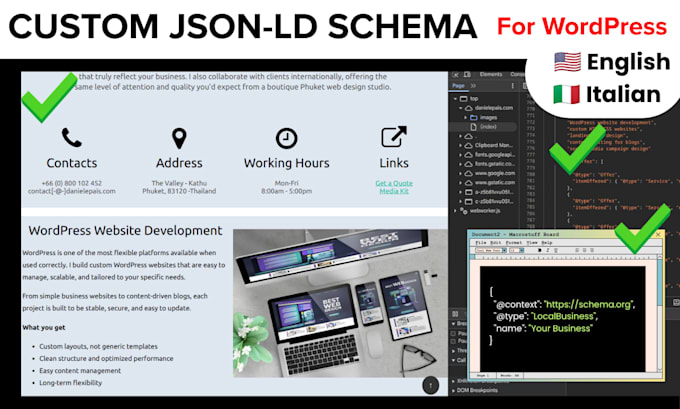Show more tabs with the double chevron beside Page
The width and height of the screenshot is (680, 409).
click(473, 85)
